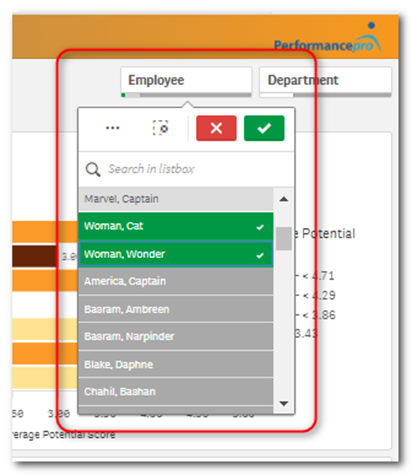The width and height of the screenshot is (412, 475).
Task: Cancel selection with the red X button
Action: tap(216, 128)
